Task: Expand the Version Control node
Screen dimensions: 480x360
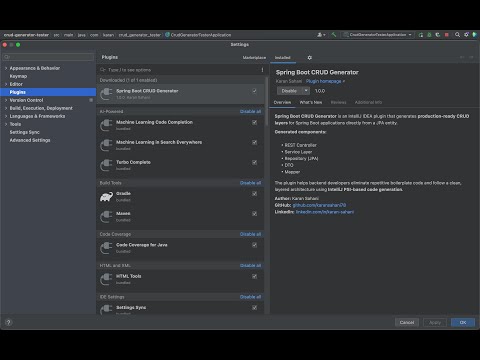Action: click(x=6, y=100)
